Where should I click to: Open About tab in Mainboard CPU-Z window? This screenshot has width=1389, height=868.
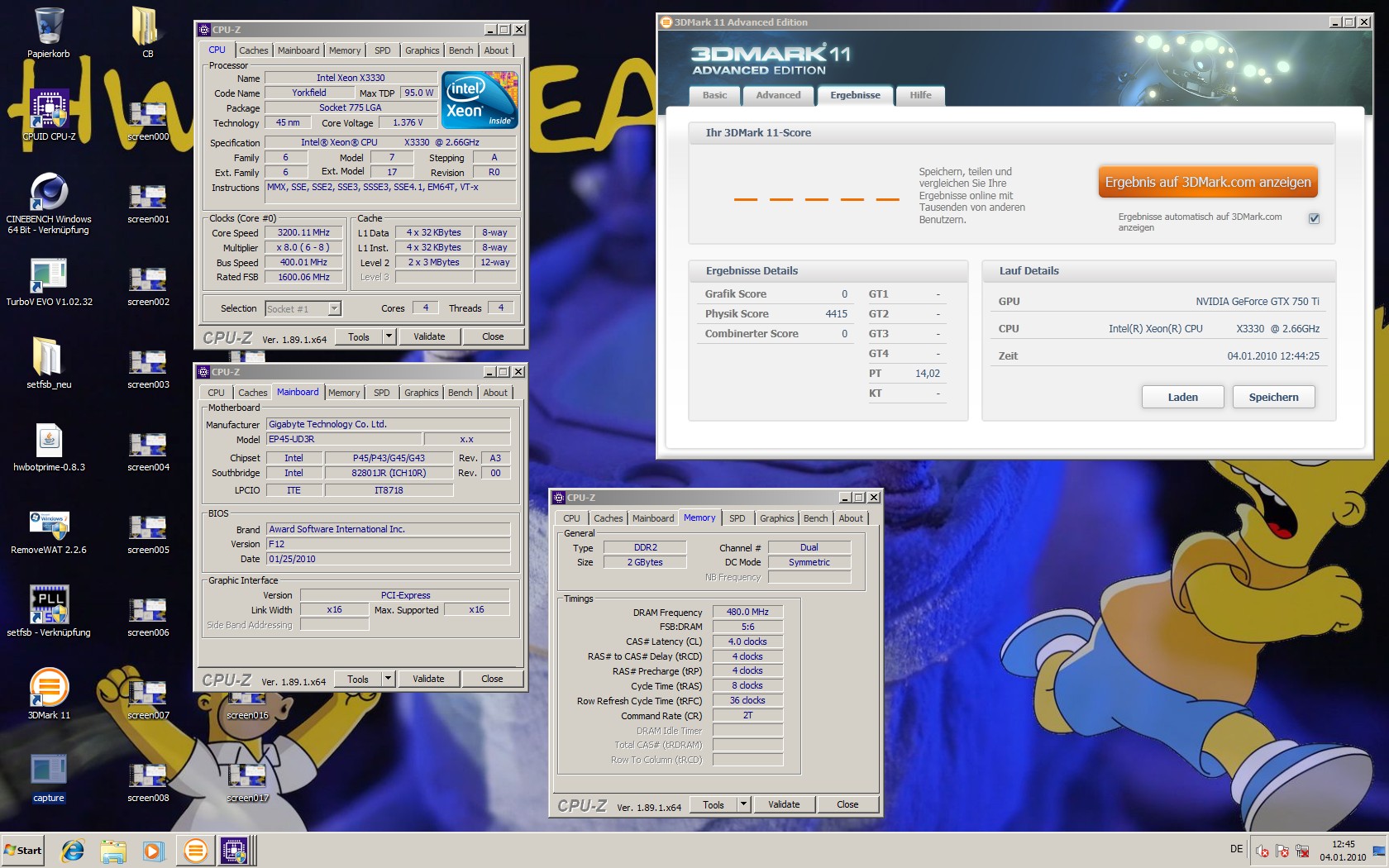coord(495,393)
